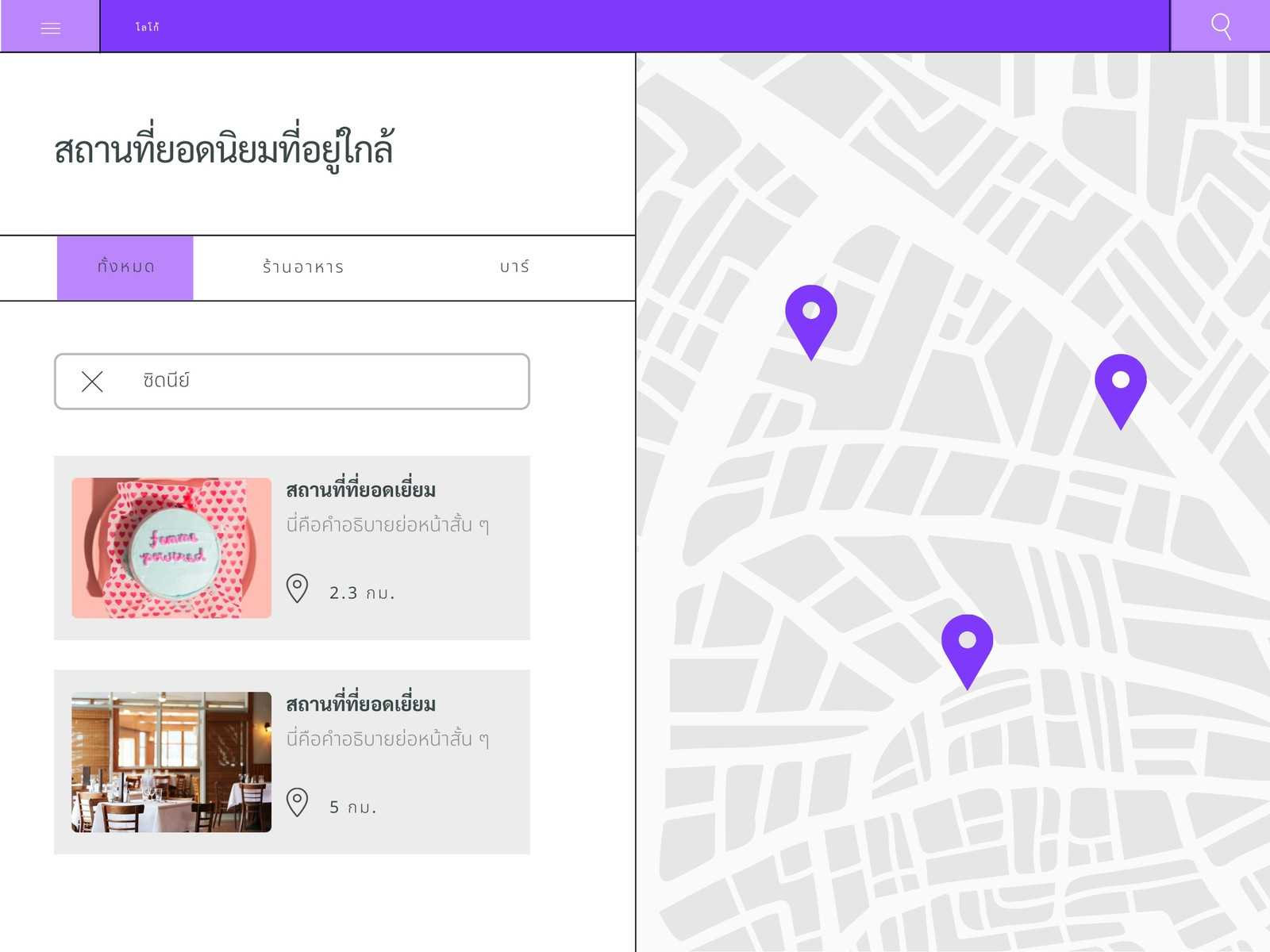This screenshot has height=952, width=1270.
Task: Click the 5 กม. distance text
Action: click(x=352, y=807)
